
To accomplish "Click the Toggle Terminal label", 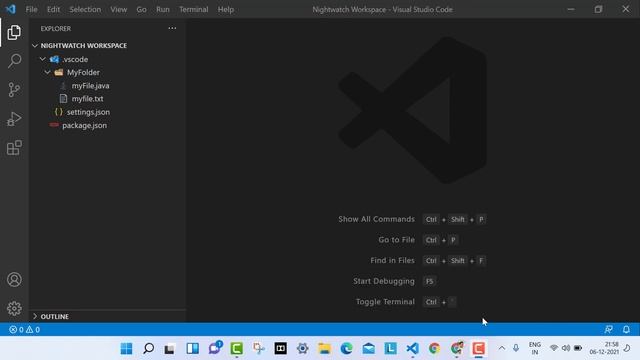I will [385, 302].
